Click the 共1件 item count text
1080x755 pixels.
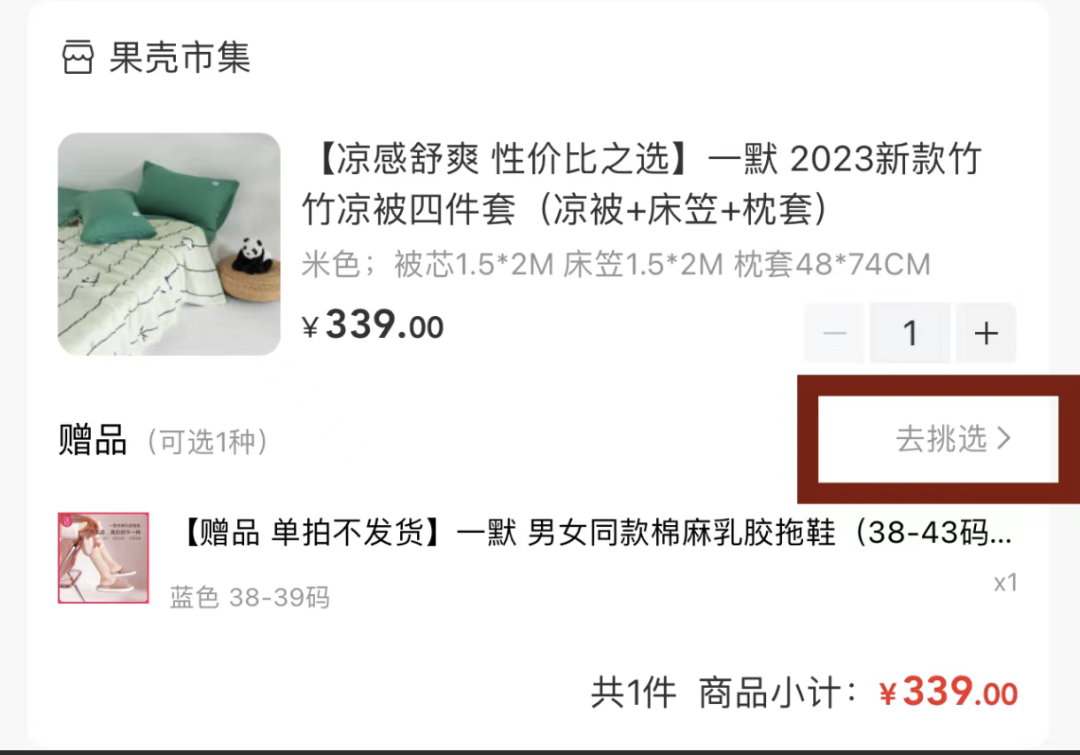(634, 692)
